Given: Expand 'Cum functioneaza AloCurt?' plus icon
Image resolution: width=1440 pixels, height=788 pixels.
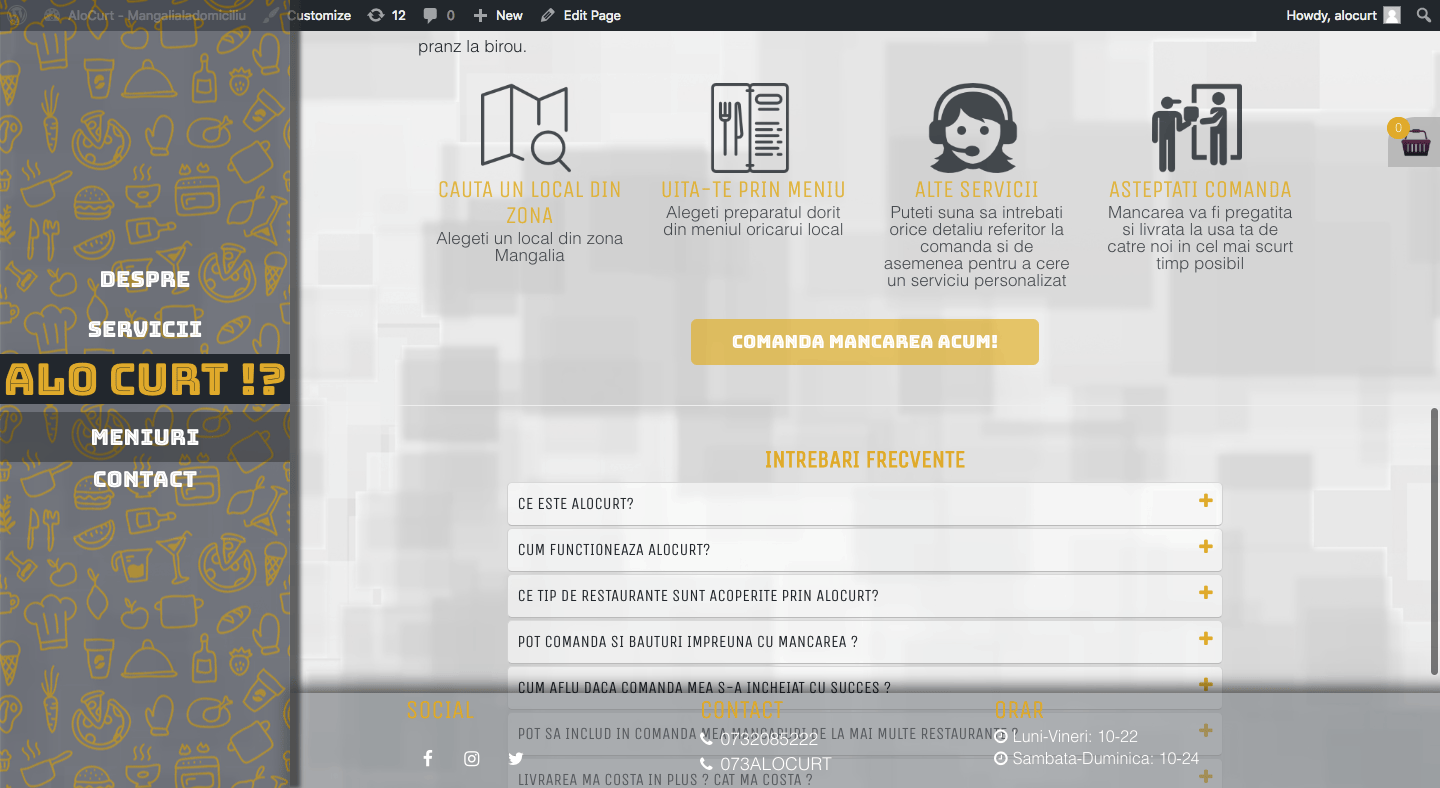Looking at the screenshot, I should pyautogui.click(x=1206, y=547).
